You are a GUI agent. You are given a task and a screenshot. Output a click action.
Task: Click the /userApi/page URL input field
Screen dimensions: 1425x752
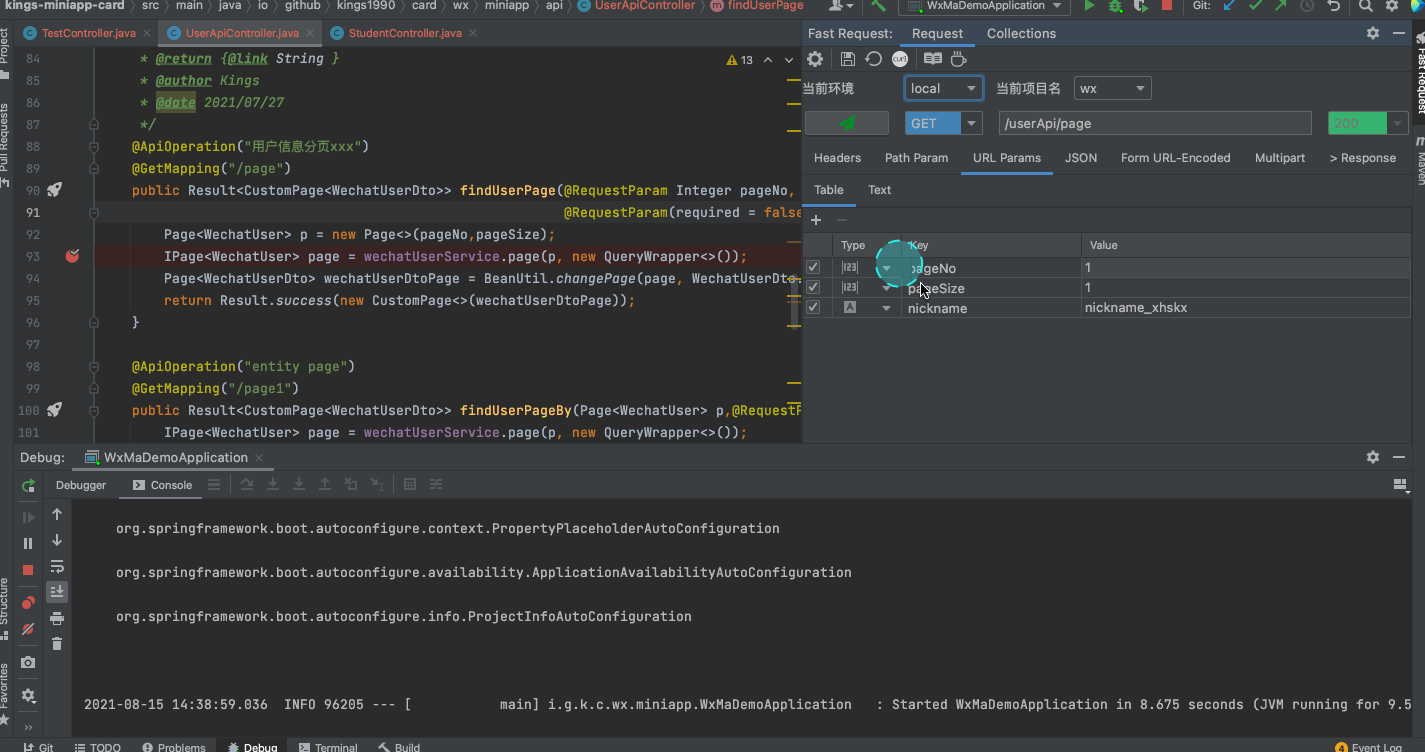coord(1154,123)
